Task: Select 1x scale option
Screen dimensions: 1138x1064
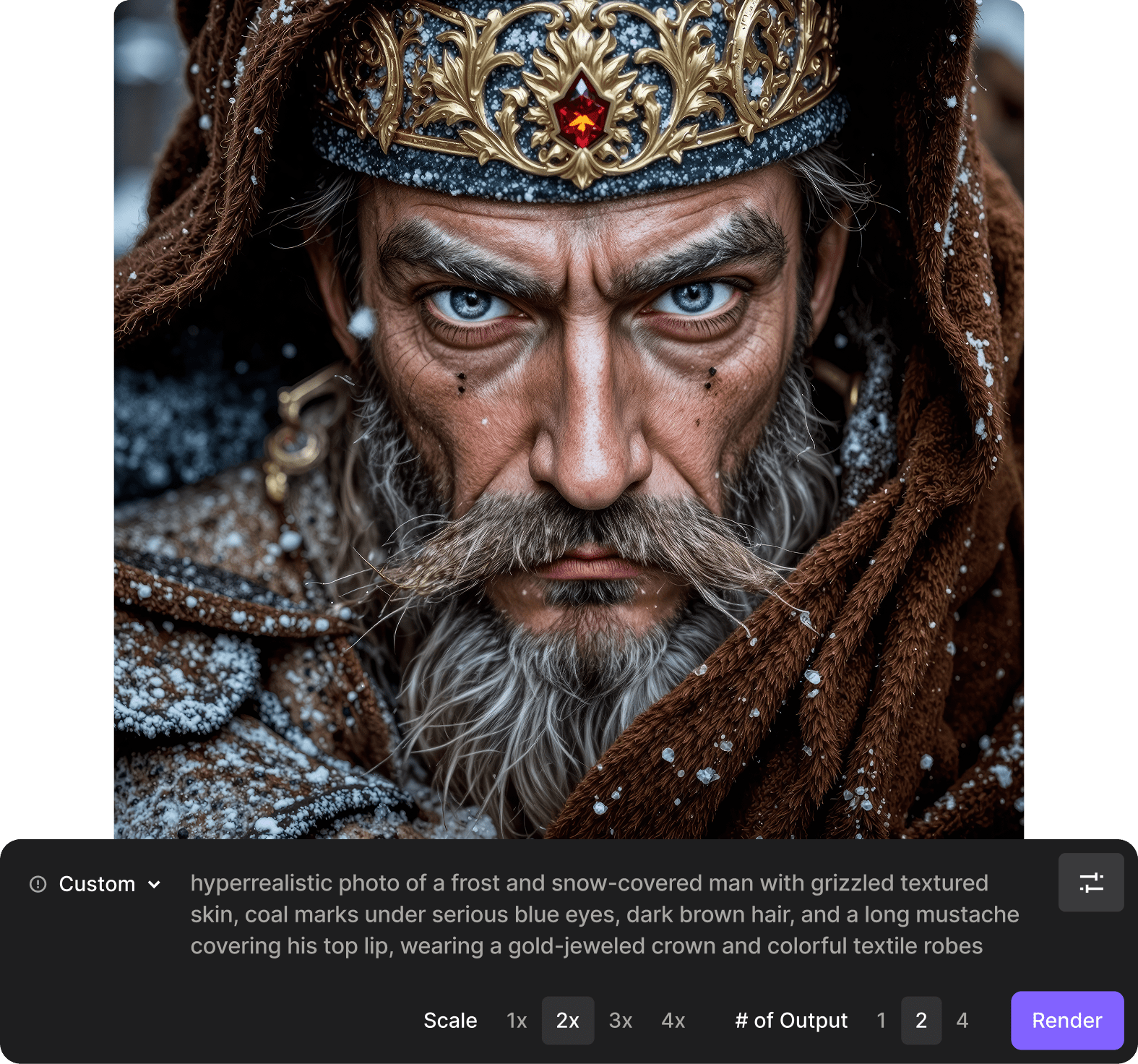Action: [517, 1020]
